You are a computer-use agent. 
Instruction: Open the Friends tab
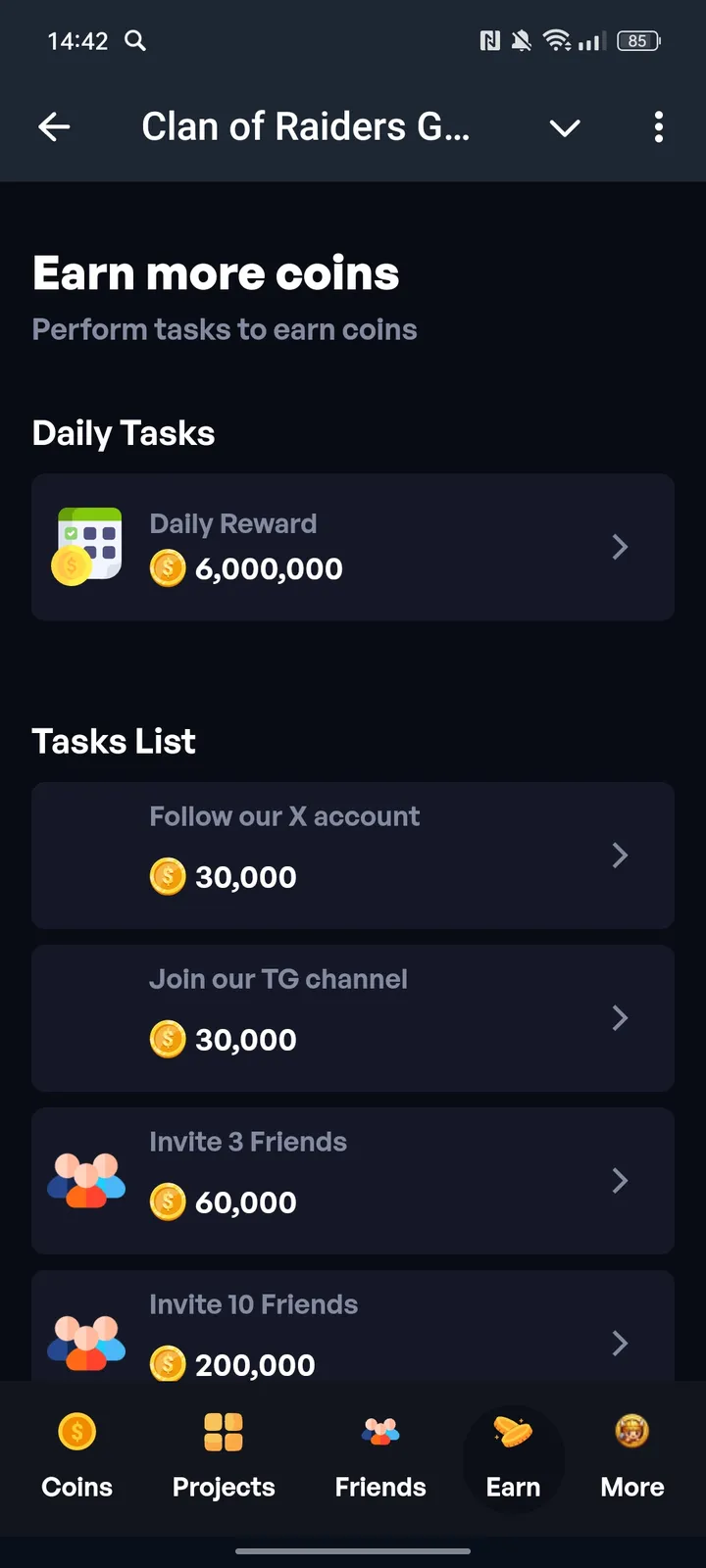tap(380, 1456)
